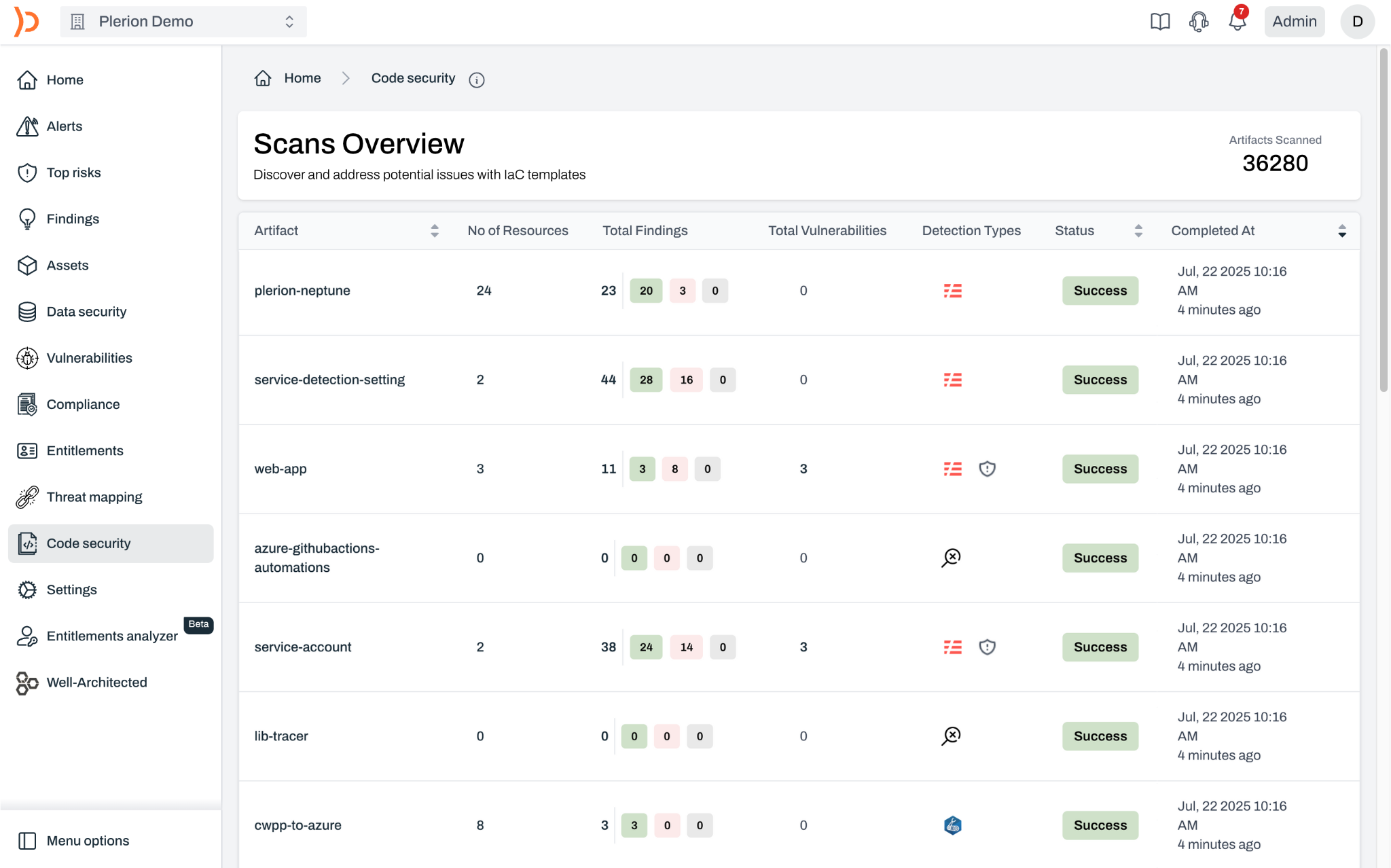Open Top risks in sidebar
Viewport: 1391px width, 868px height.
(111, 173)
